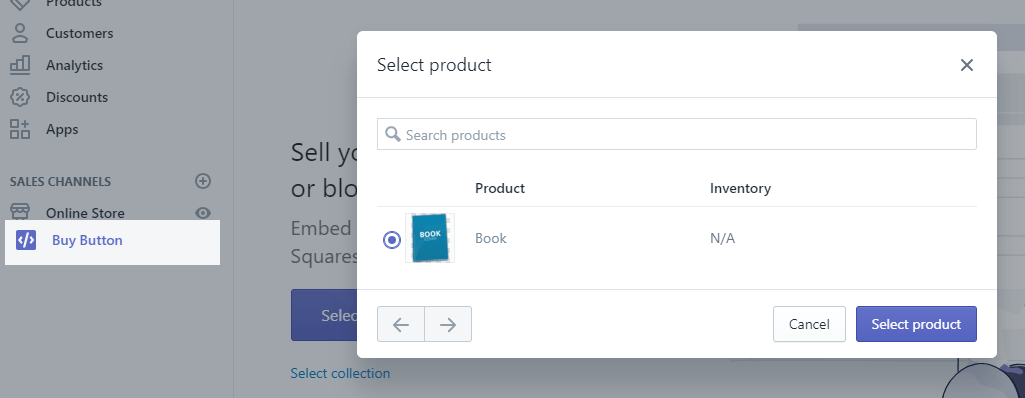The image size is (1025, 398).
Task: Click the Buy Button code icon
Action: [x=26, y=240]
